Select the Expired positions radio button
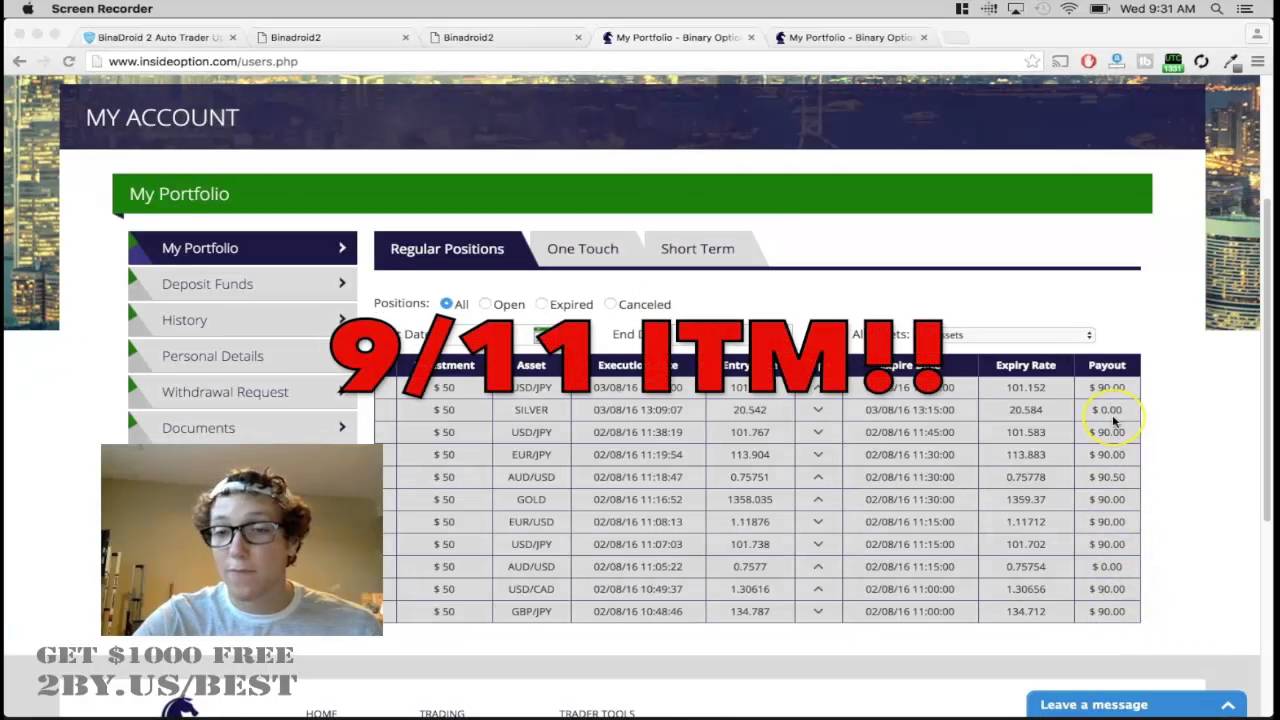 pyautogui.click(x=541, y=304)
